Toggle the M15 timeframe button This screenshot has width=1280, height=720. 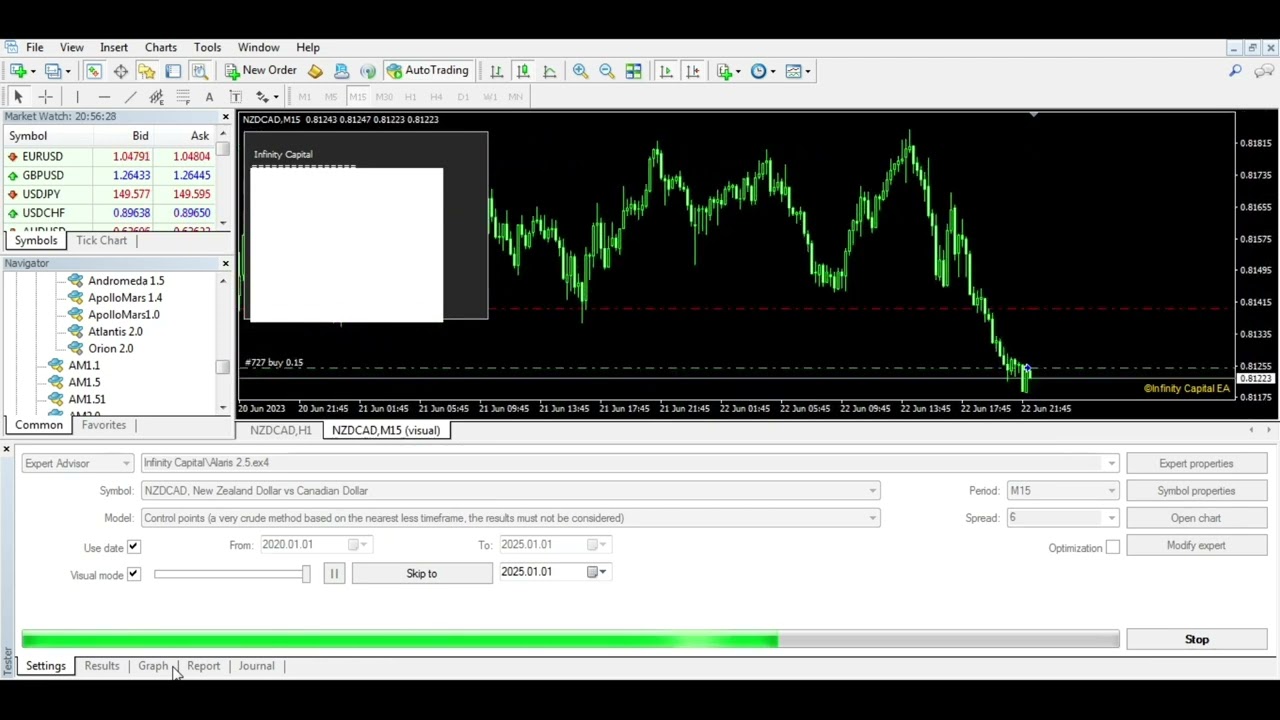[357, 97]
